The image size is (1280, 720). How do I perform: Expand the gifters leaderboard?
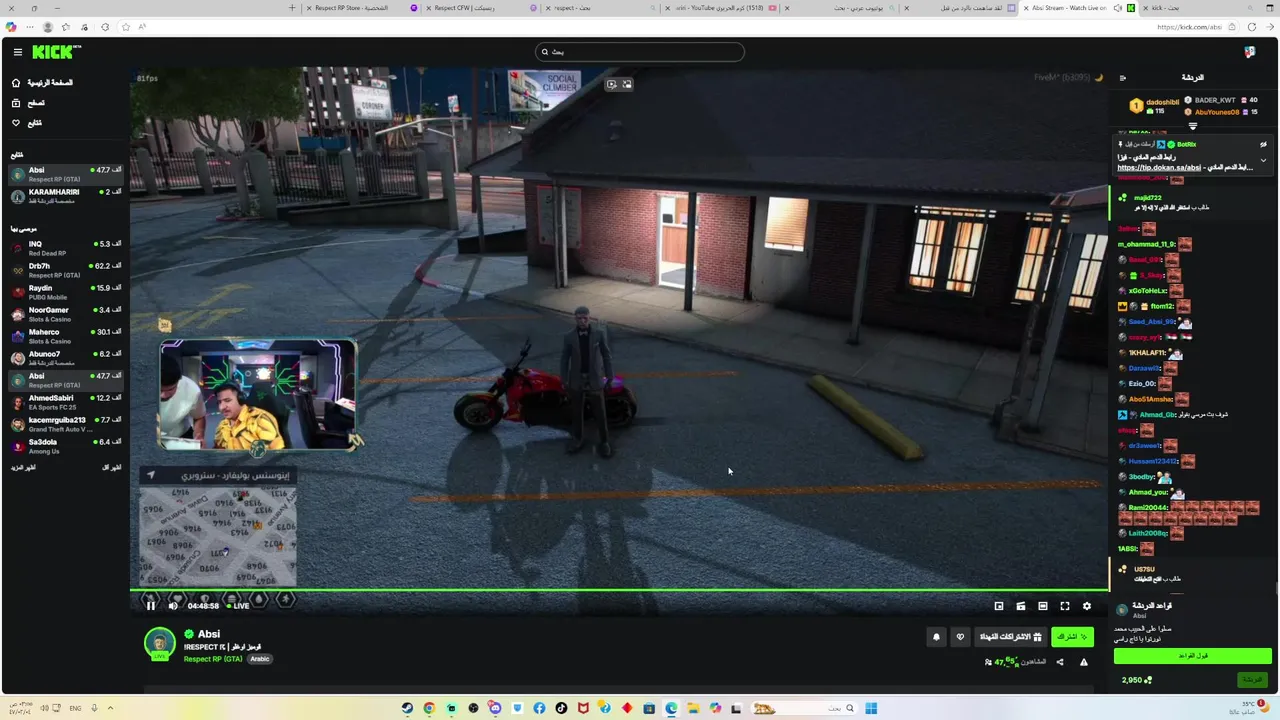click(1192, 126)
